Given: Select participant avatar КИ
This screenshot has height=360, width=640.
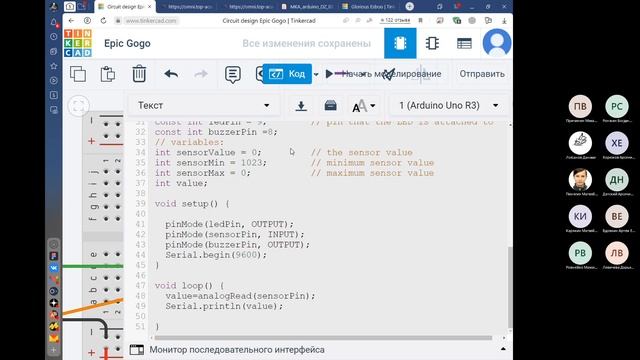Looking at the screenshot, I should pyautogui.click(x=580, y=216).
